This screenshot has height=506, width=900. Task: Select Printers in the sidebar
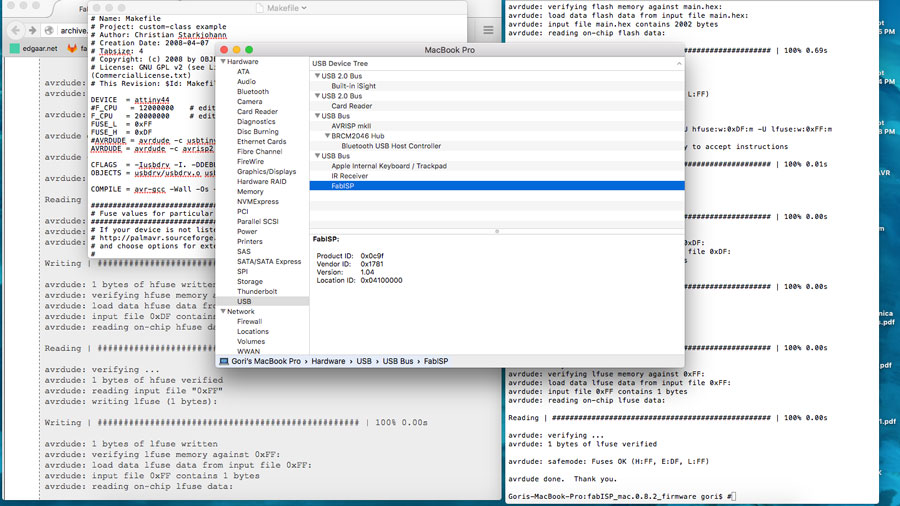[x=250, y=242]
